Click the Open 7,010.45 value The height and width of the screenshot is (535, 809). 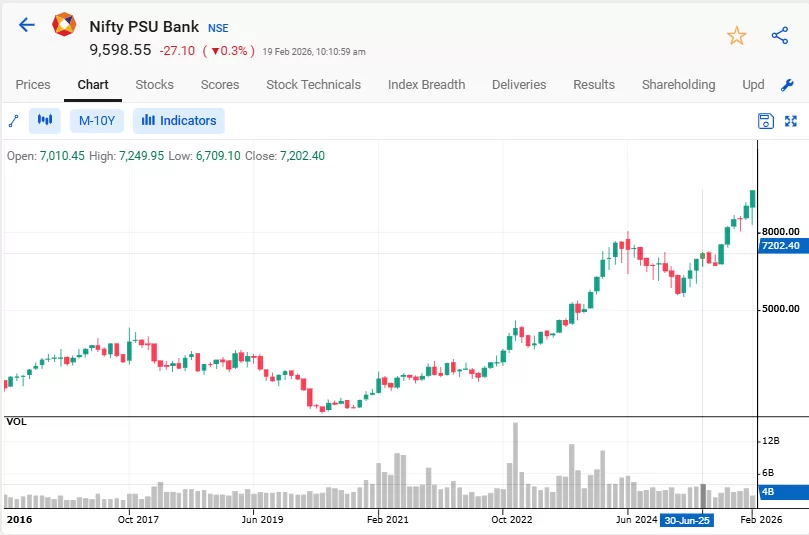pyautogui.click(x=62, y=156)
